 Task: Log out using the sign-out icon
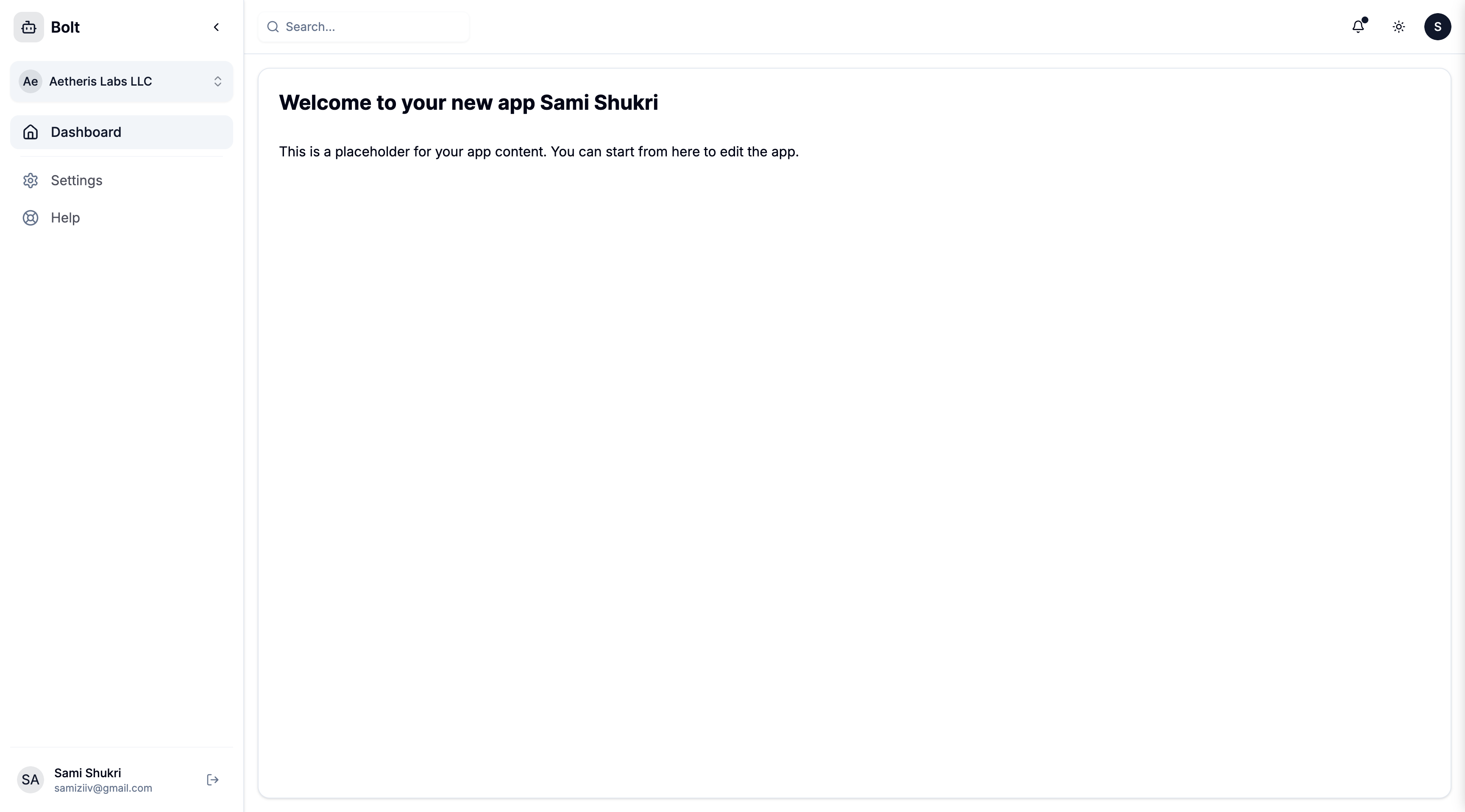tap(213, 780)
